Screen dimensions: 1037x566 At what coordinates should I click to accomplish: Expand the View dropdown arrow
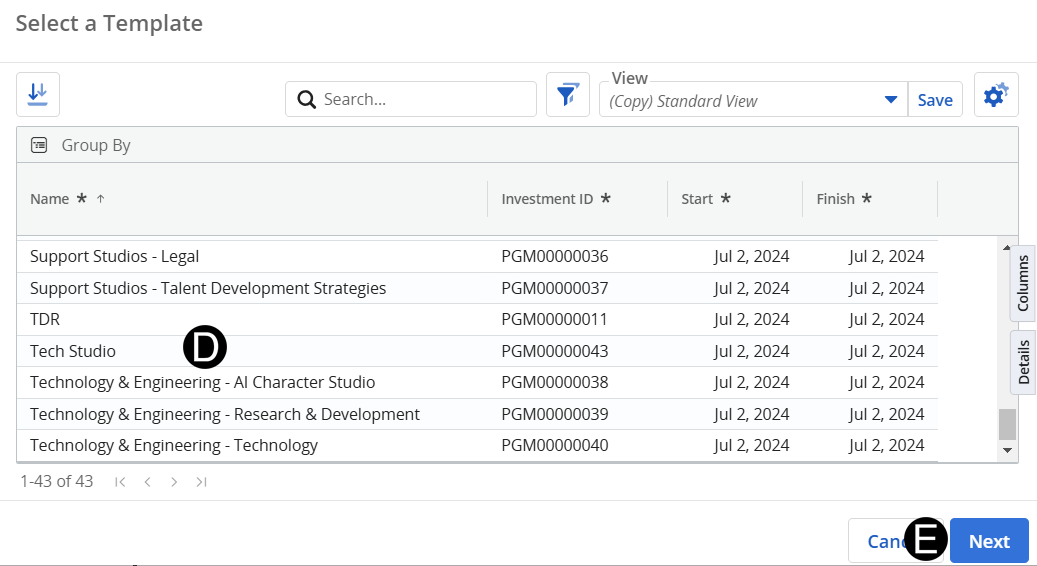pyautogui.click(x=890, y=100)
